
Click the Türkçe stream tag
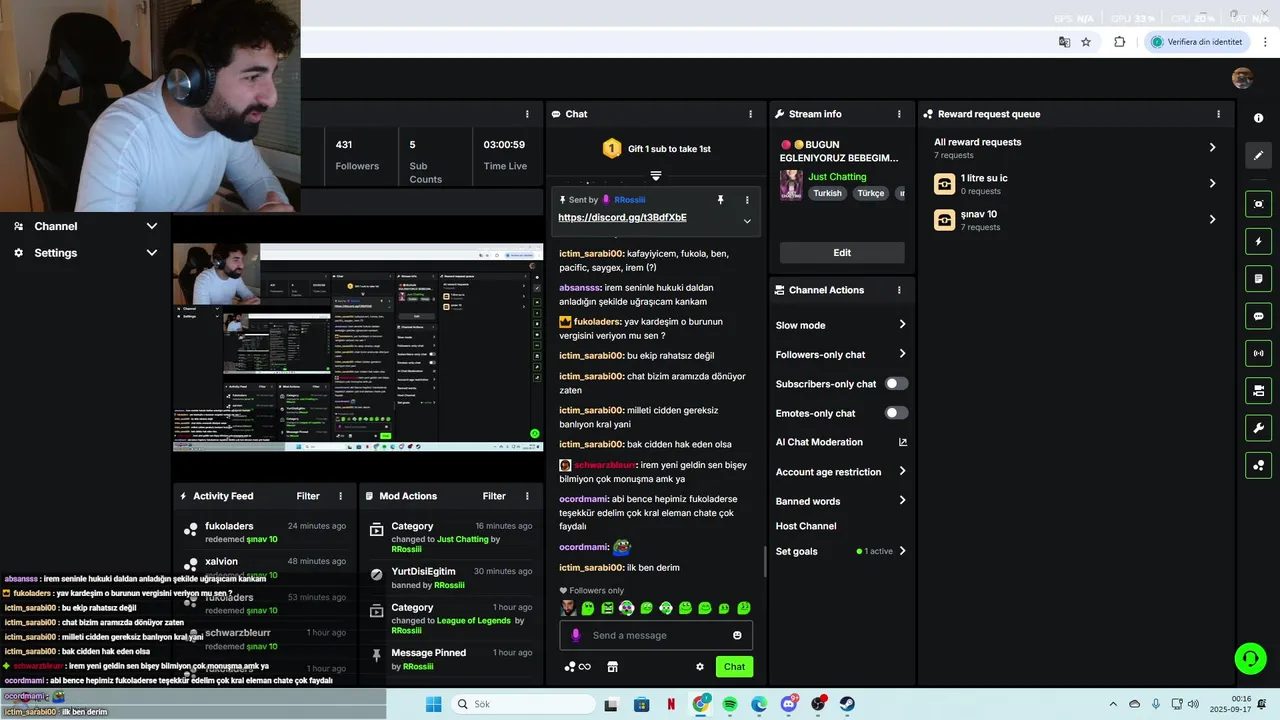871,193
